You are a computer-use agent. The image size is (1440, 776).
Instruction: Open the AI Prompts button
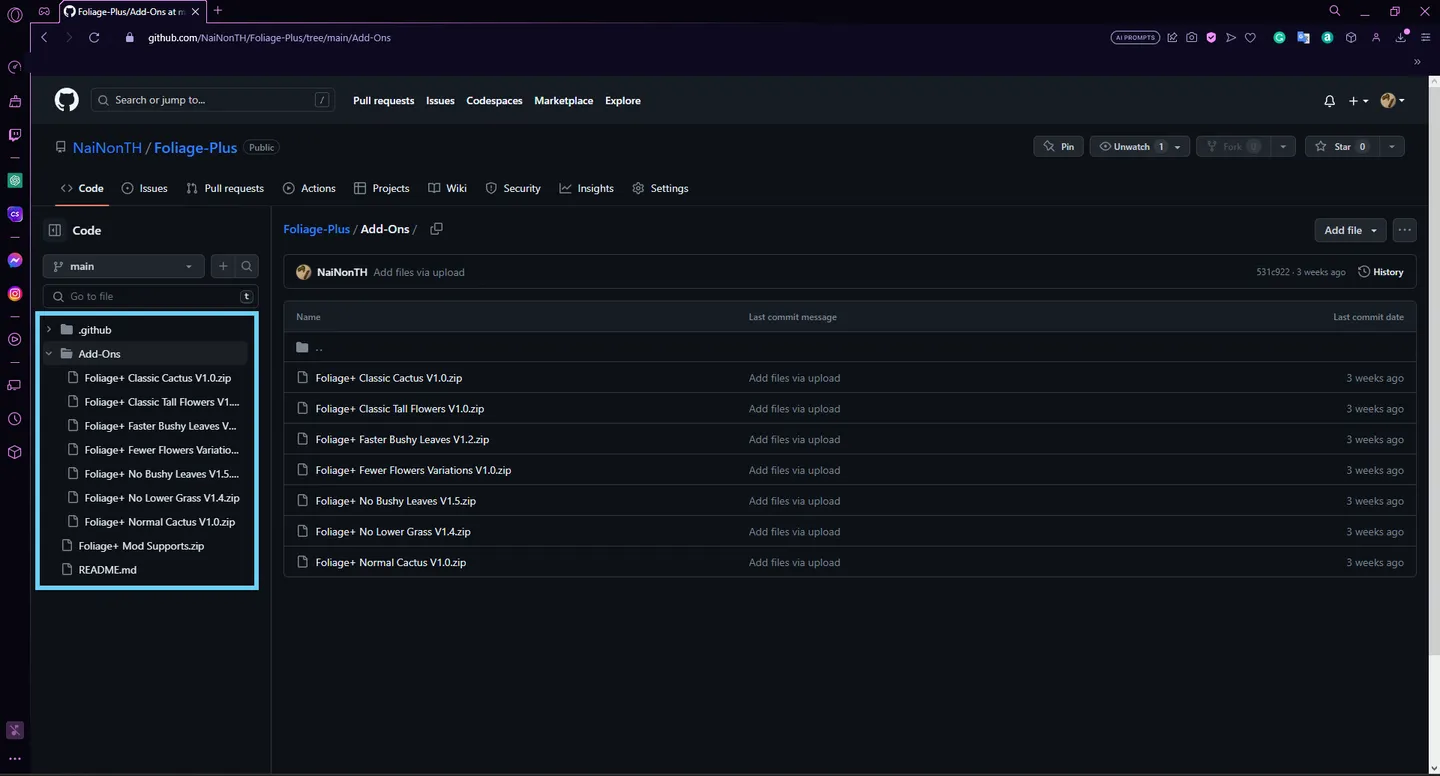1135,38
